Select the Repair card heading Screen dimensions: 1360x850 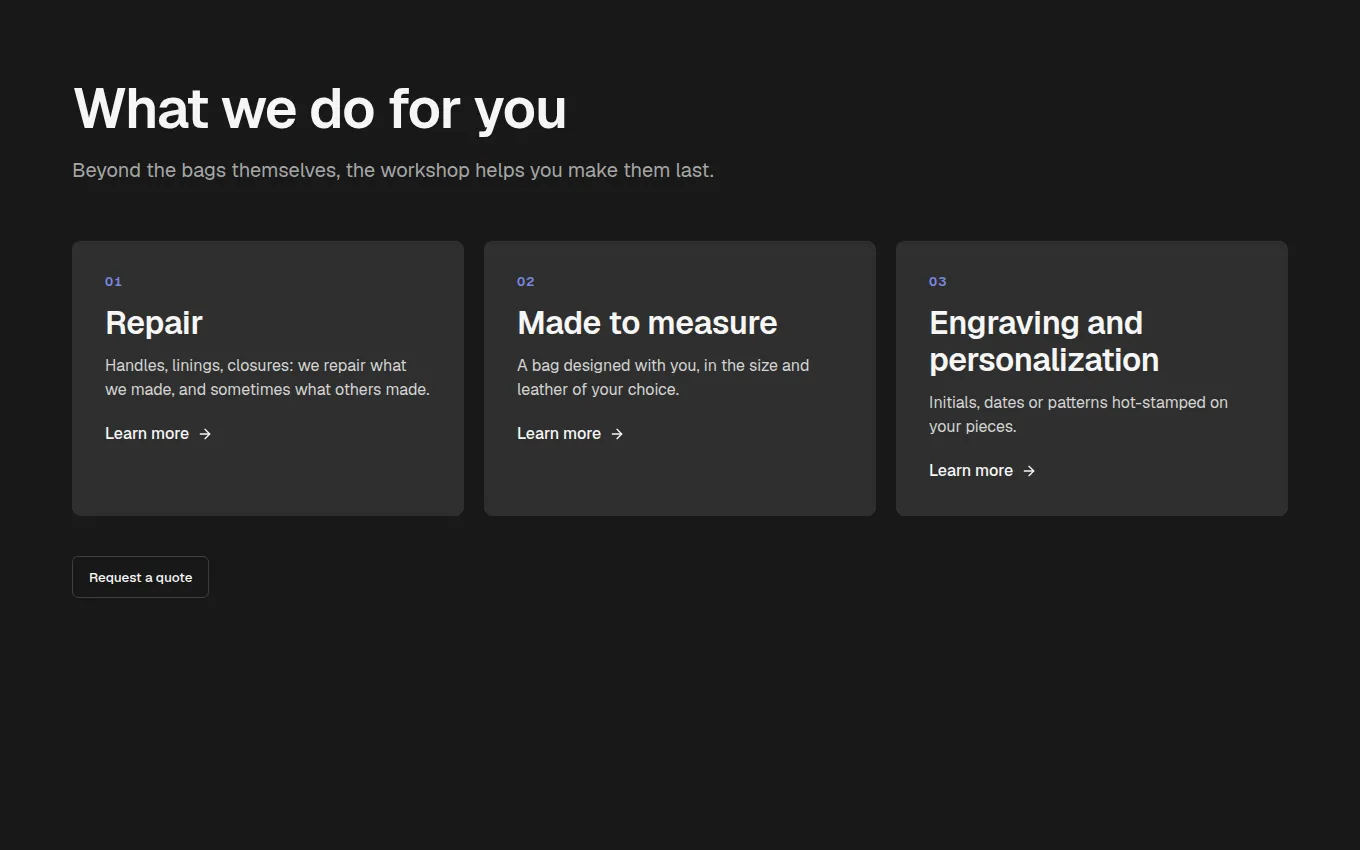(154, 323)
